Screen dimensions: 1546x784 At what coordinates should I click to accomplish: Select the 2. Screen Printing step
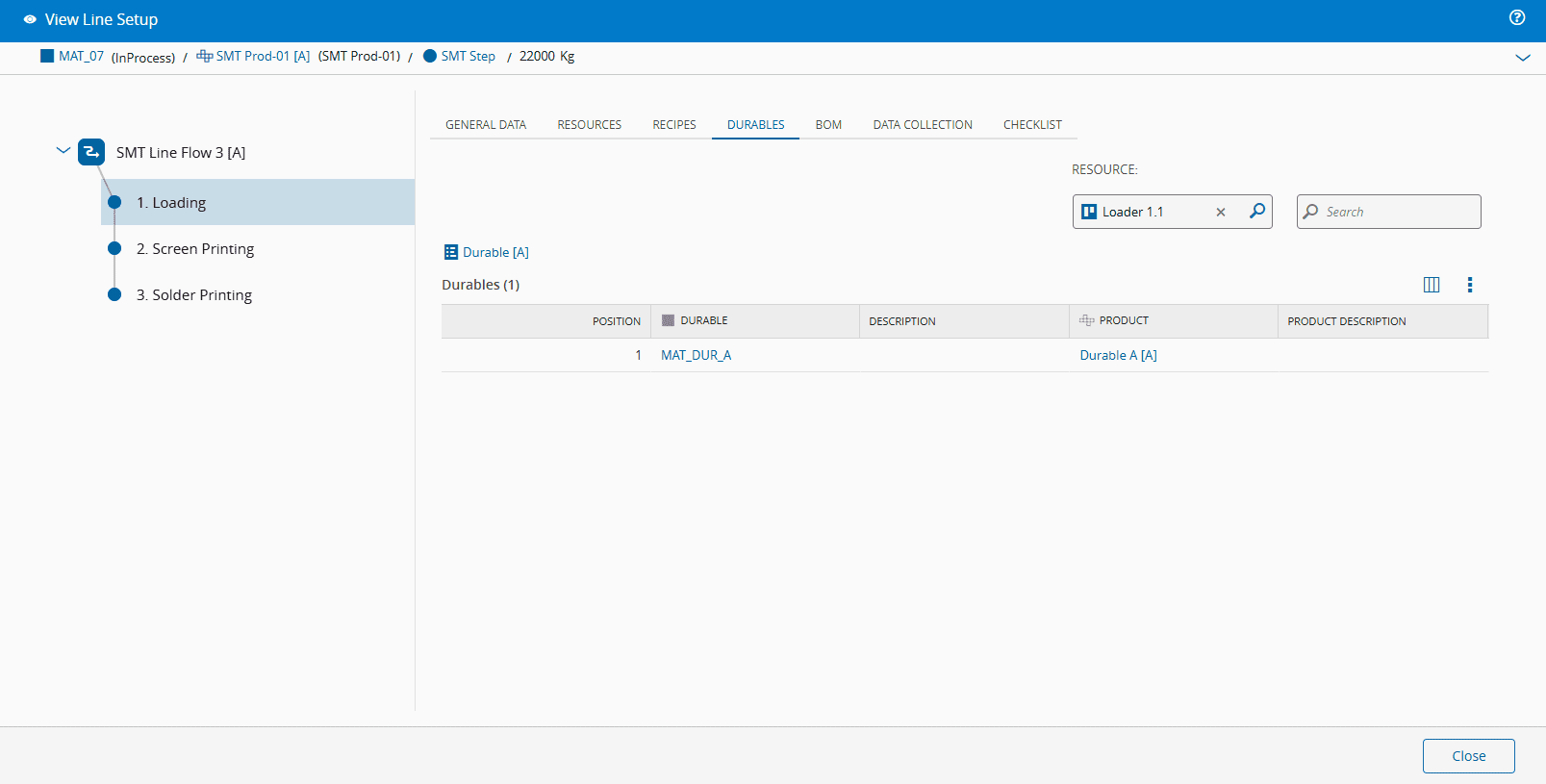(195, 249)
